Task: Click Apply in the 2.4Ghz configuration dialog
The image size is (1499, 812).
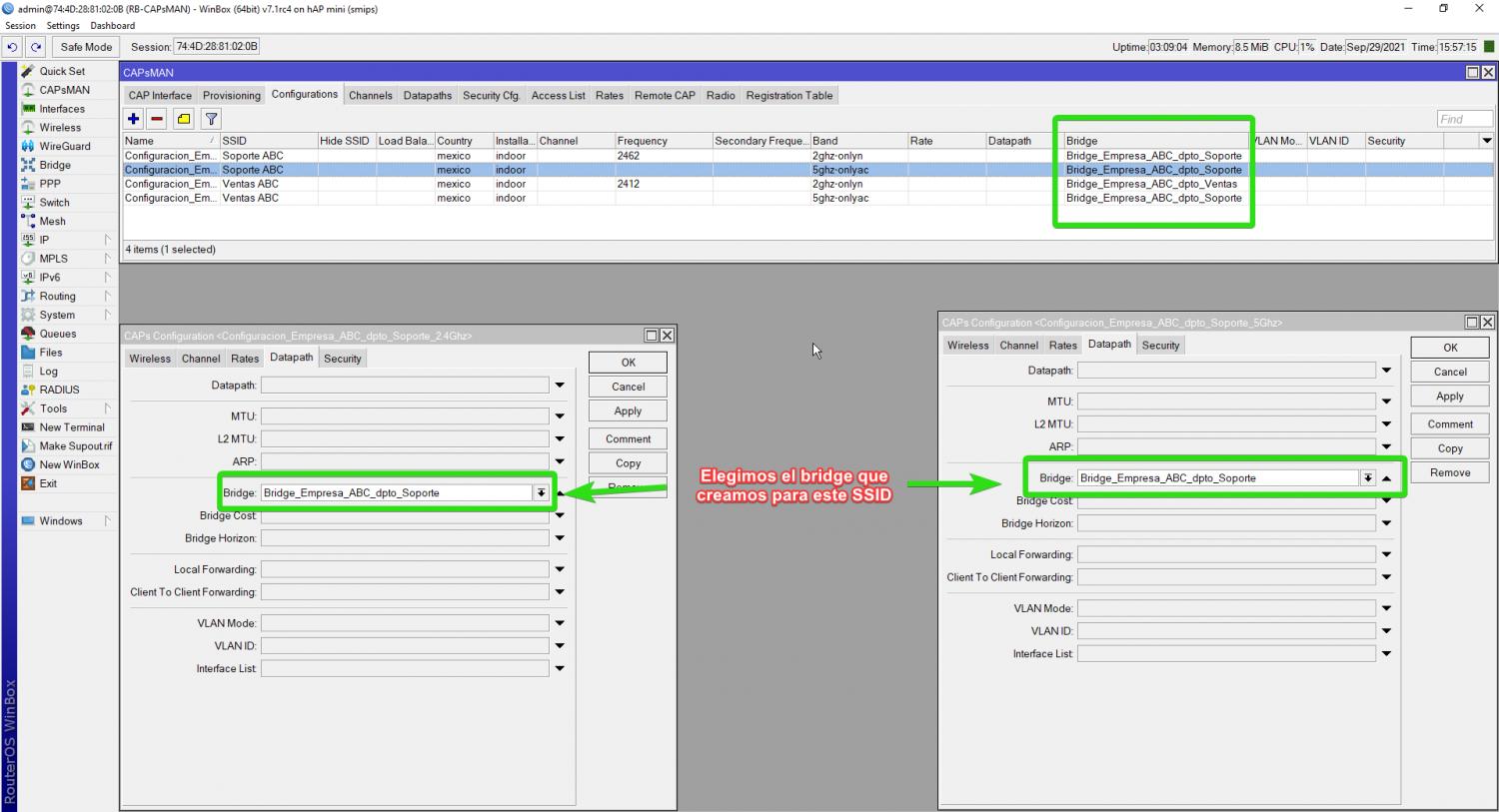Action: 628,411
